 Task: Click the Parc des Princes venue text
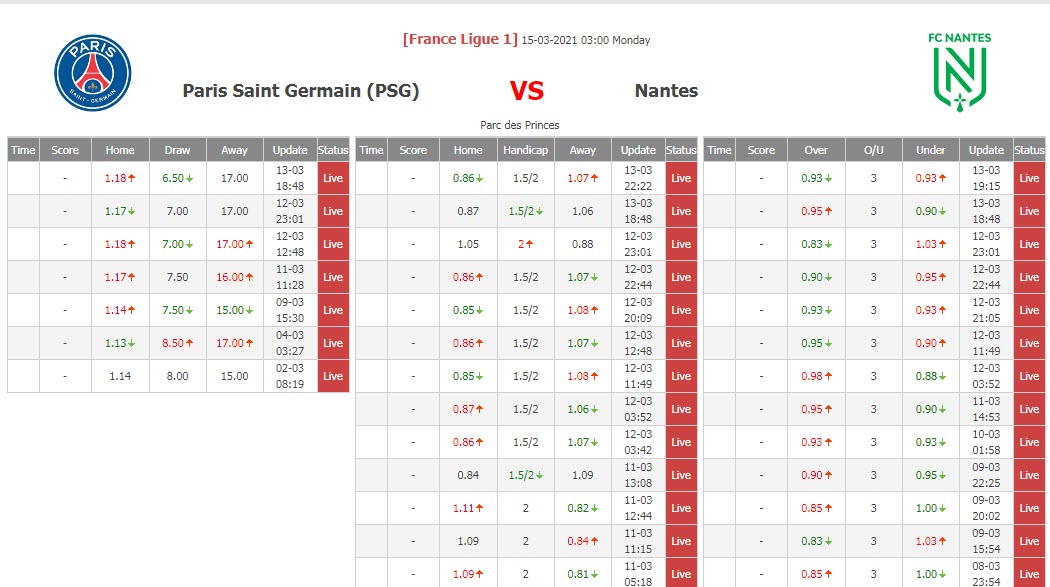click(519, 125)
